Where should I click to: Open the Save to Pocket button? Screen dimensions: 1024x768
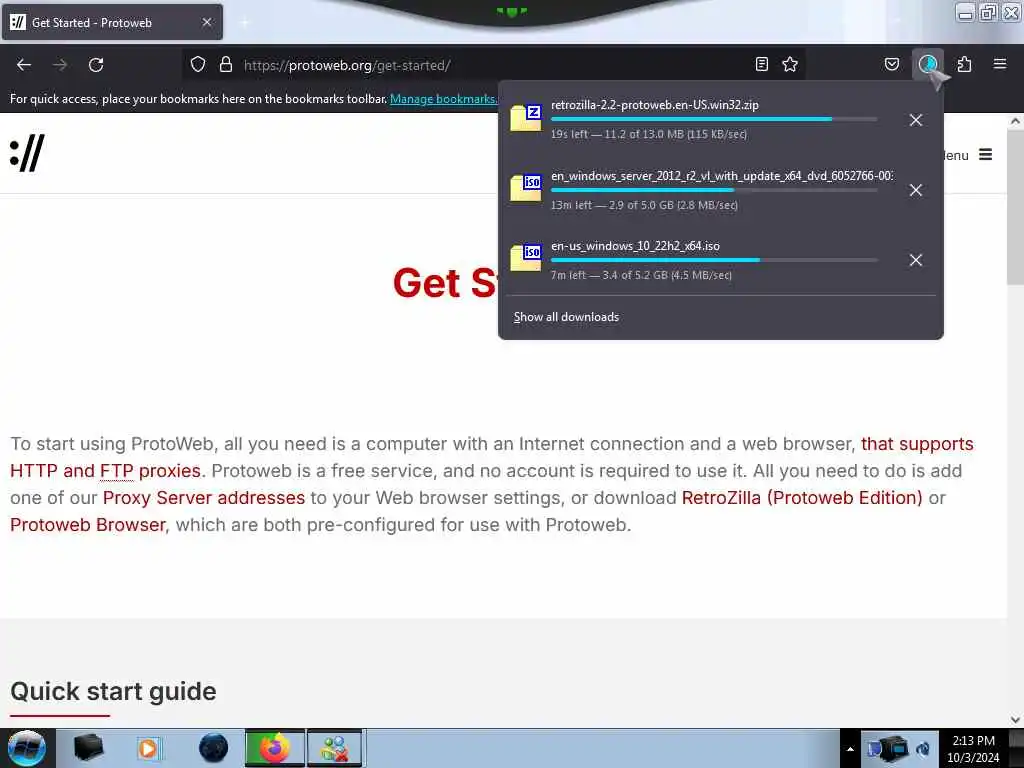pyautogui.click(x=891, y=64)
